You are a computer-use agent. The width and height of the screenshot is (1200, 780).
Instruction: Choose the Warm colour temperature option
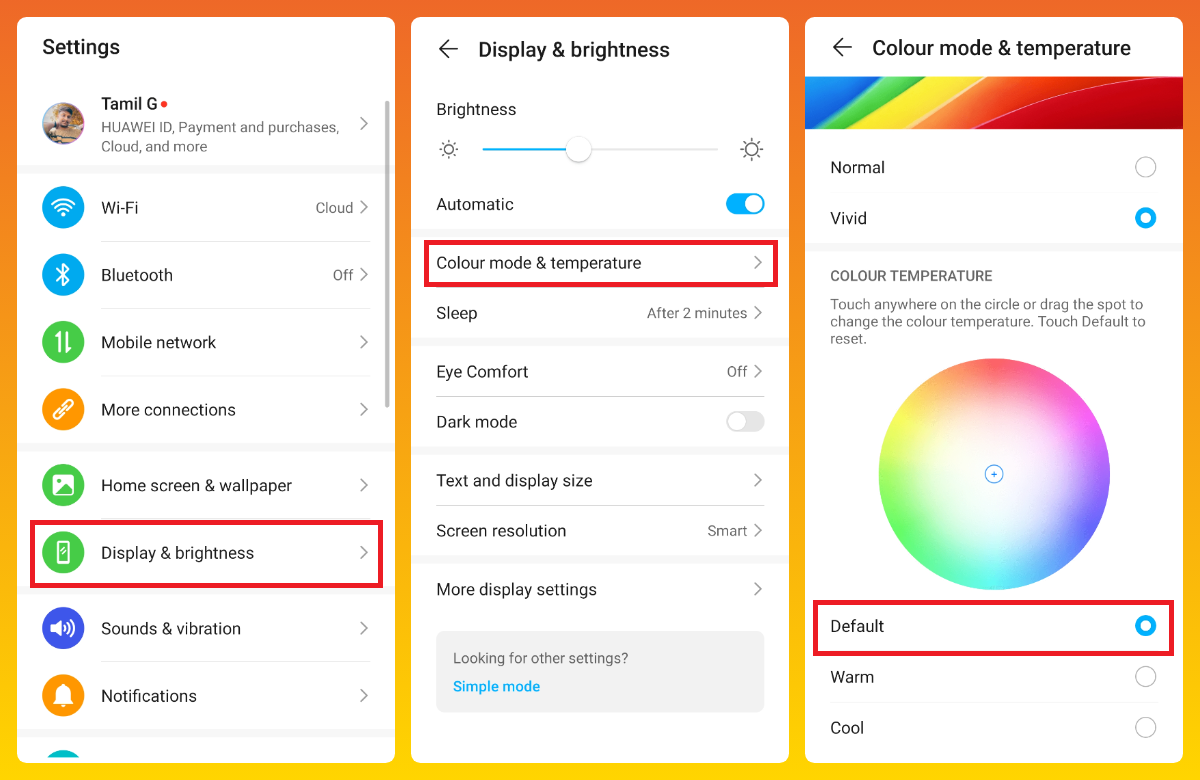(x=1145, y=677)
